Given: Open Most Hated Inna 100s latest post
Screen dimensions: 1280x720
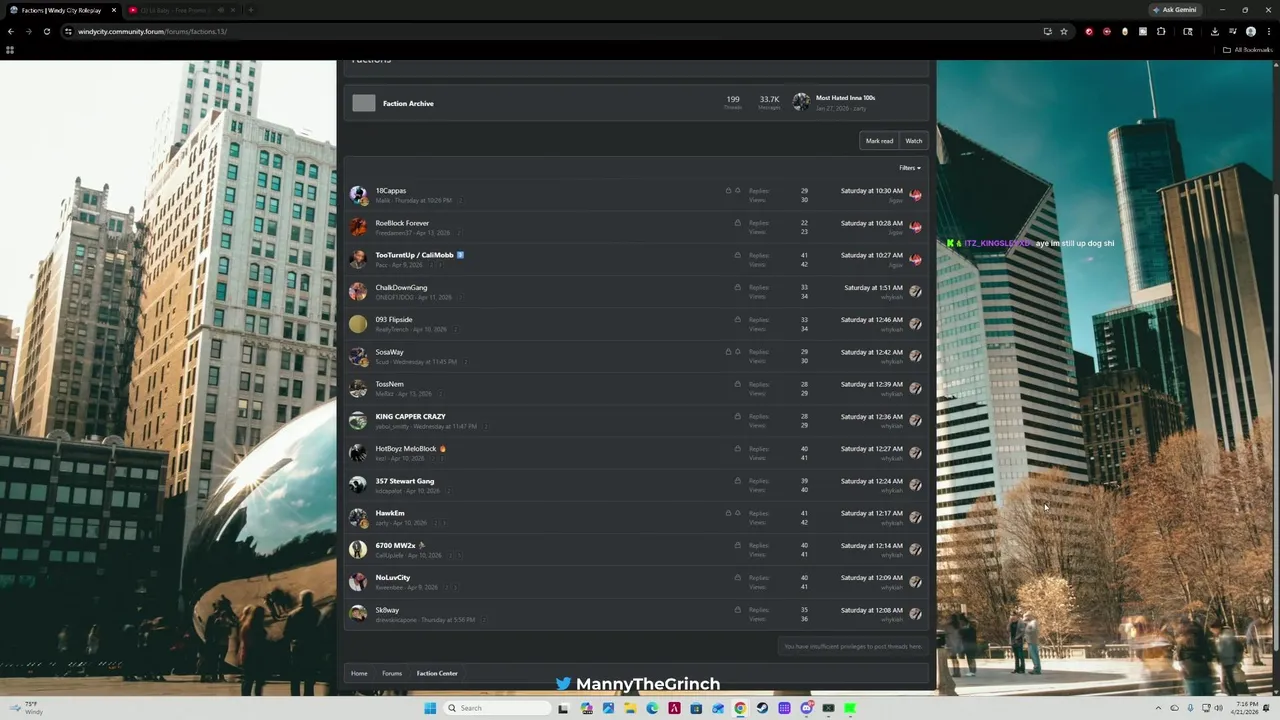Looking at the screenshot, I should (845, 98).
